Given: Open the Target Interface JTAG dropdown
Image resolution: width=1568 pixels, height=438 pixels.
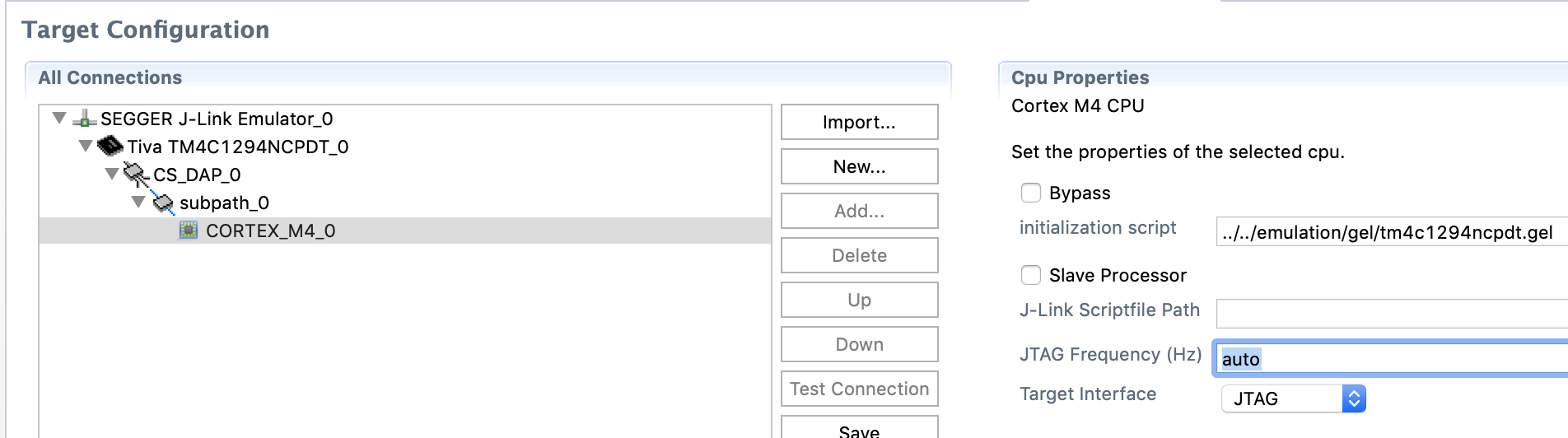Looking at the screenshot, I should (x=1293, y=398).
